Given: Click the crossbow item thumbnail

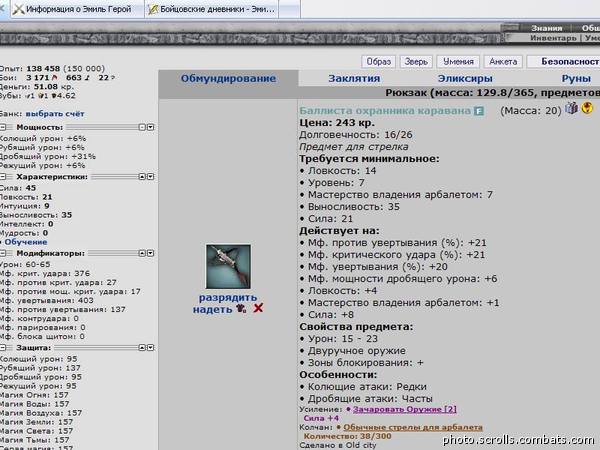Looking at the screenshot, I should [x=228, y=267].
